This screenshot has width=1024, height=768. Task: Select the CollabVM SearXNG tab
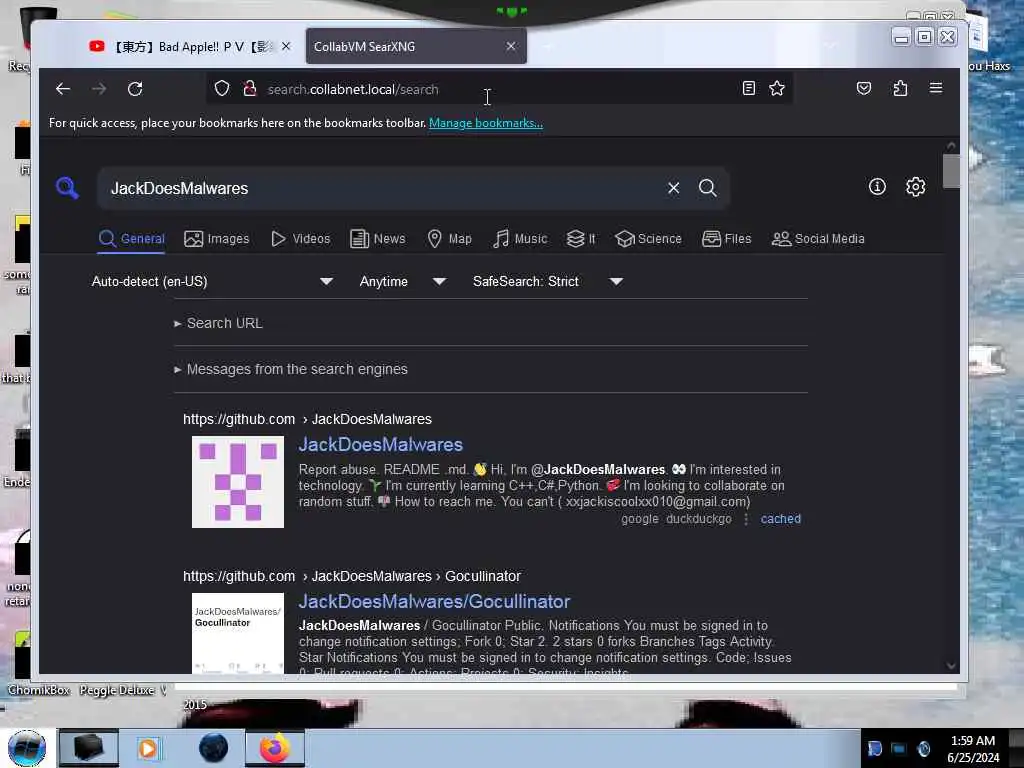point(416,46)
